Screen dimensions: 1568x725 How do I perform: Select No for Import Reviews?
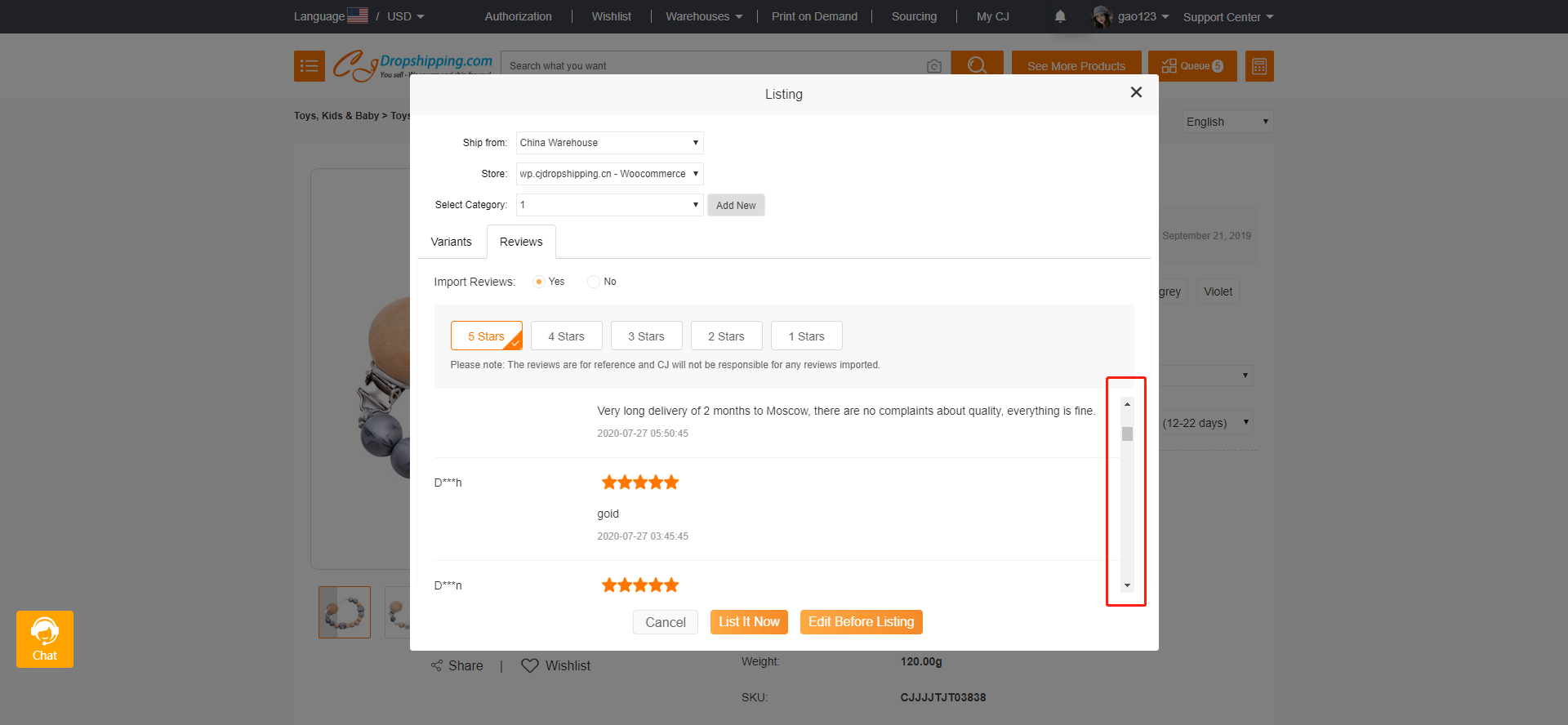[x=594, y=282]
